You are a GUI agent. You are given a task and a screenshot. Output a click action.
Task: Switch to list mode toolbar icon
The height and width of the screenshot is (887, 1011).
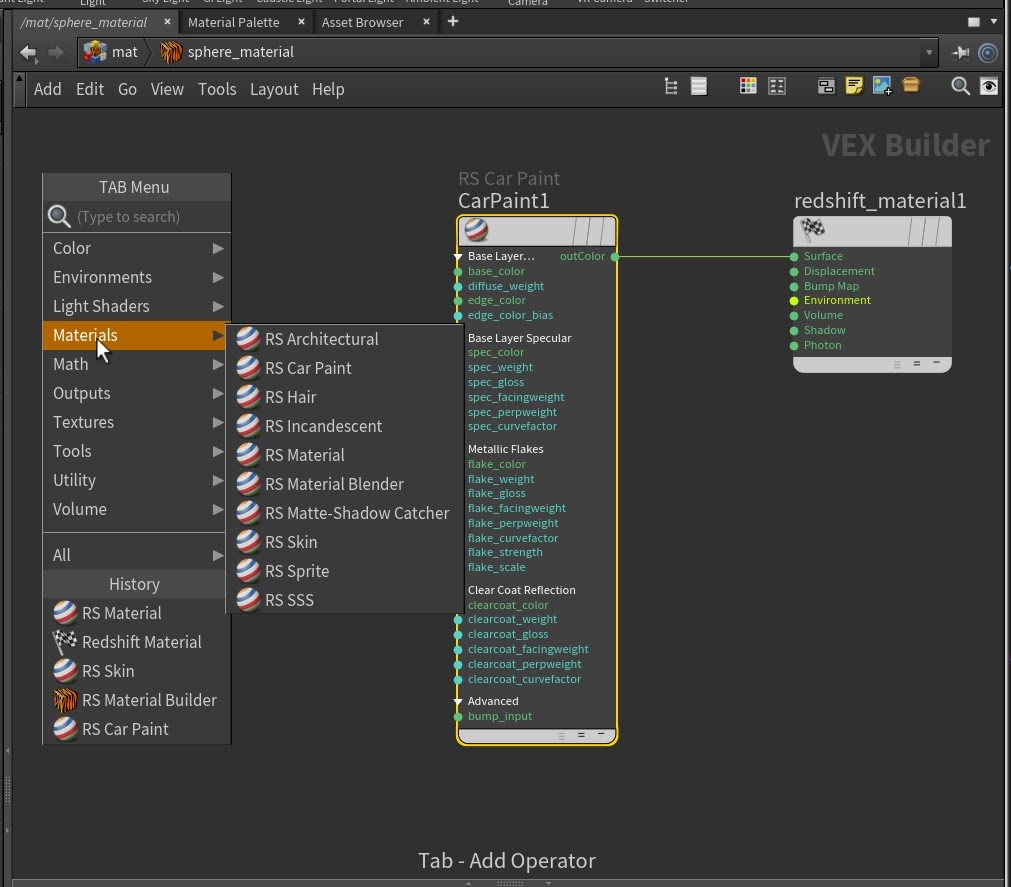pos(699,86)
